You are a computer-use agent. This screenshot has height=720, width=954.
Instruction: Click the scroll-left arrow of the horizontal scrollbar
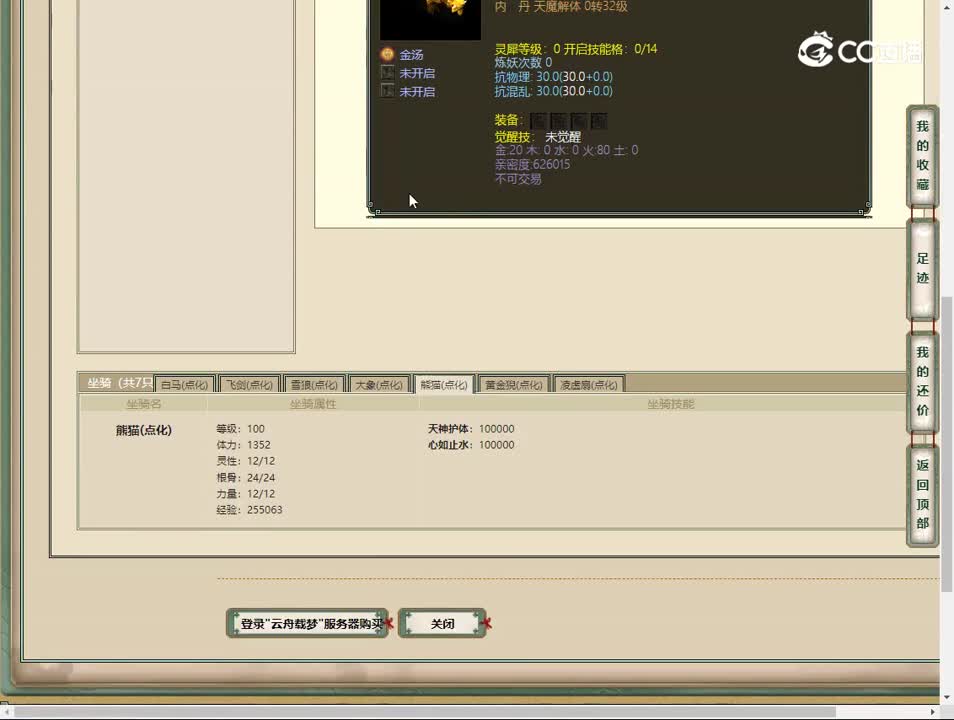click(x=5, y=711)
